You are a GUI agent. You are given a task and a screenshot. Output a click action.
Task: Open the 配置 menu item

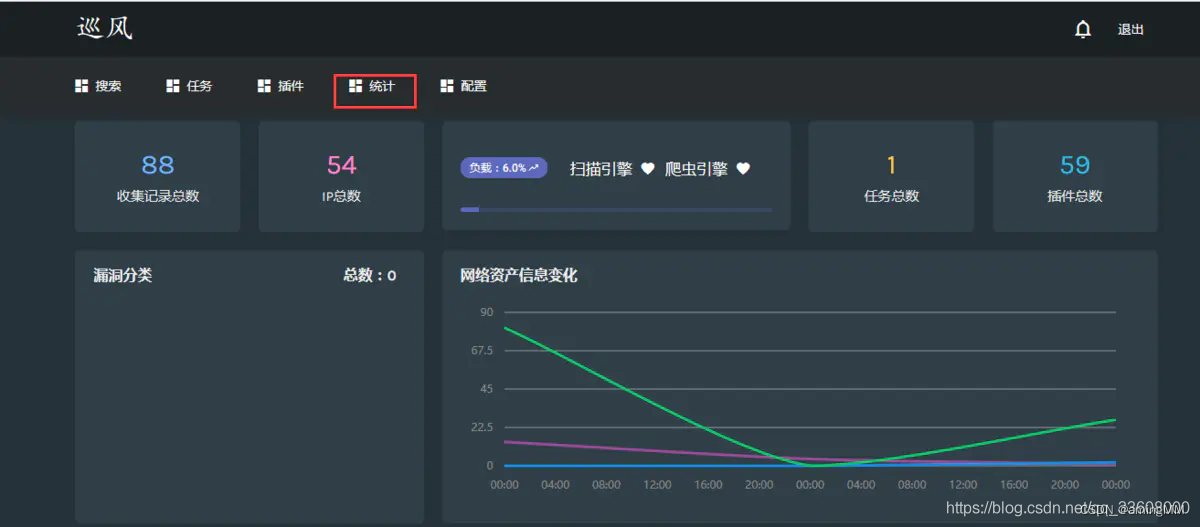click(474, 86)
